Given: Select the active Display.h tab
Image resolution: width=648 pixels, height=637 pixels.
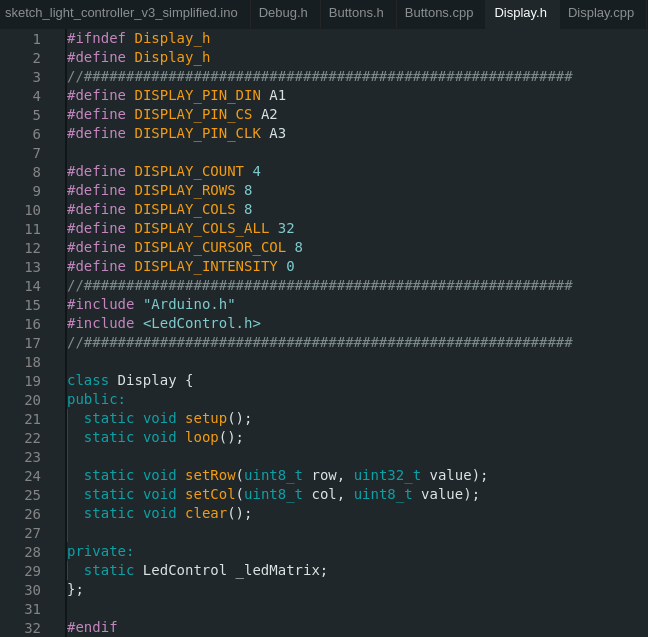Looking at the screenshot, I should (x=520, y=13).
